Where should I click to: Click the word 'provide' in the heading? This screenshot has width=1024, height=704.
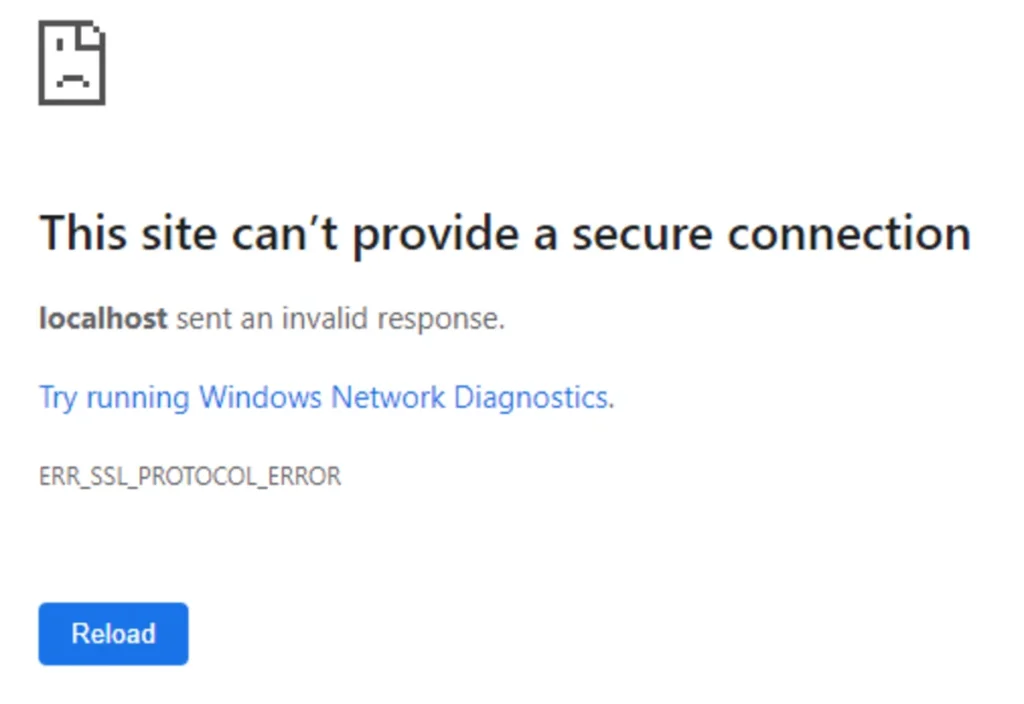(x=436, y=234)
